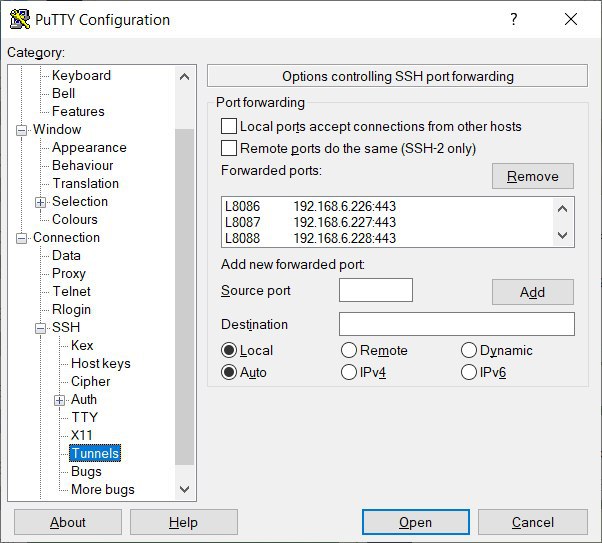This screenshot has width=602, height=543.
Task: Open the X11 settings
Action: (x=82, y=435)
